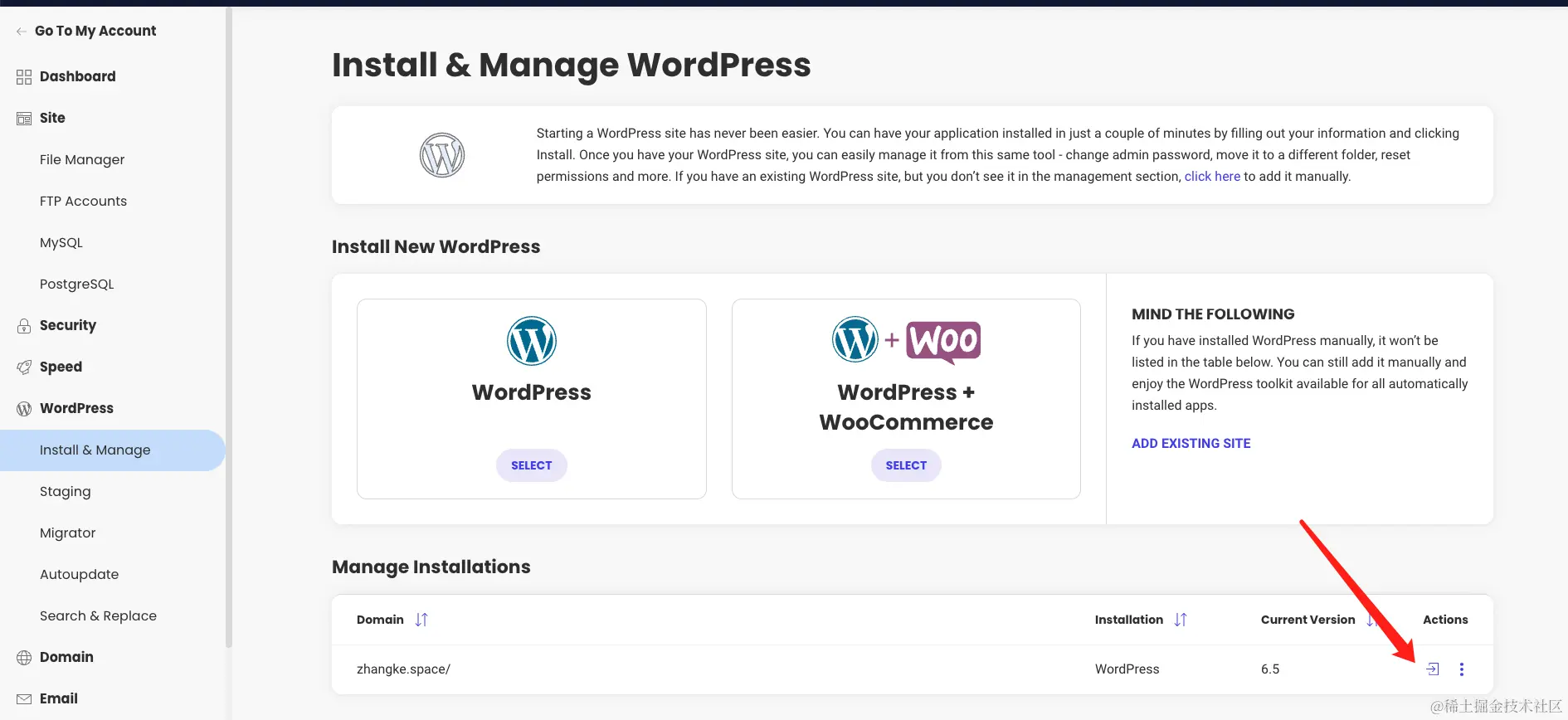The image size is (1568, 720).
Task: Click the Woo logo on the WooCommerce card
Action: point(943,342)
